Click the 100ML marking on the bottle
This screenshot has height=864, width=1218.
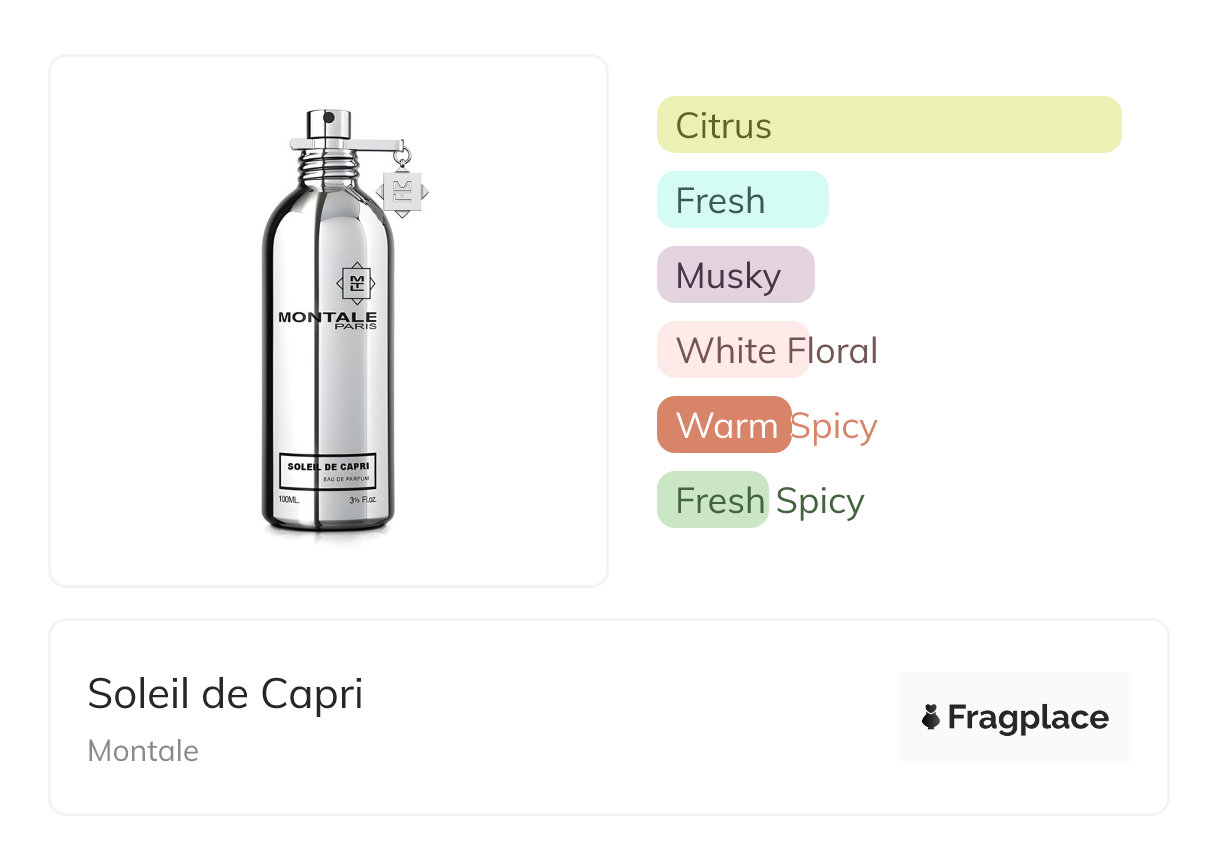[x=289, y=498]
